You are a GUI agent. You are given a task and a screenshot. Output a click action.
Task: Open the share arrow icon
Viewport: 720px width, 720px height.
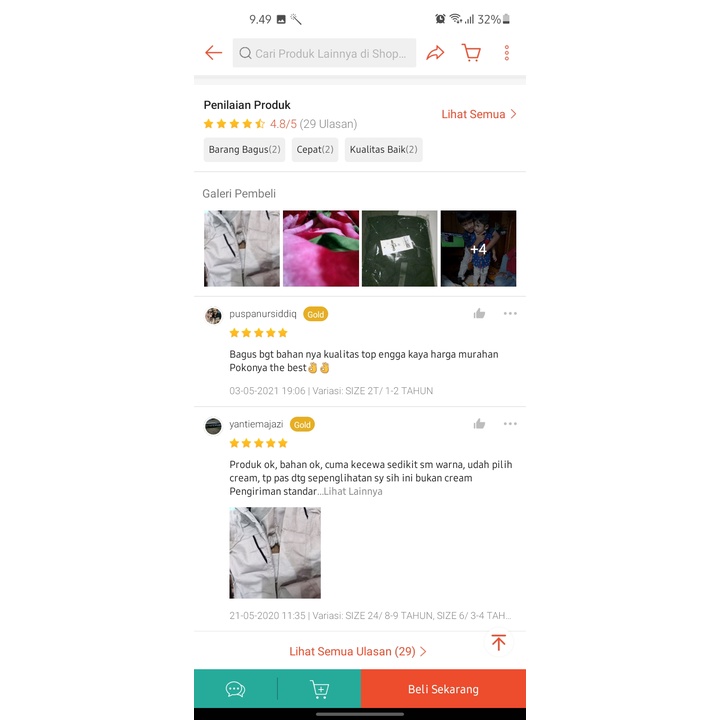[435, 53]
